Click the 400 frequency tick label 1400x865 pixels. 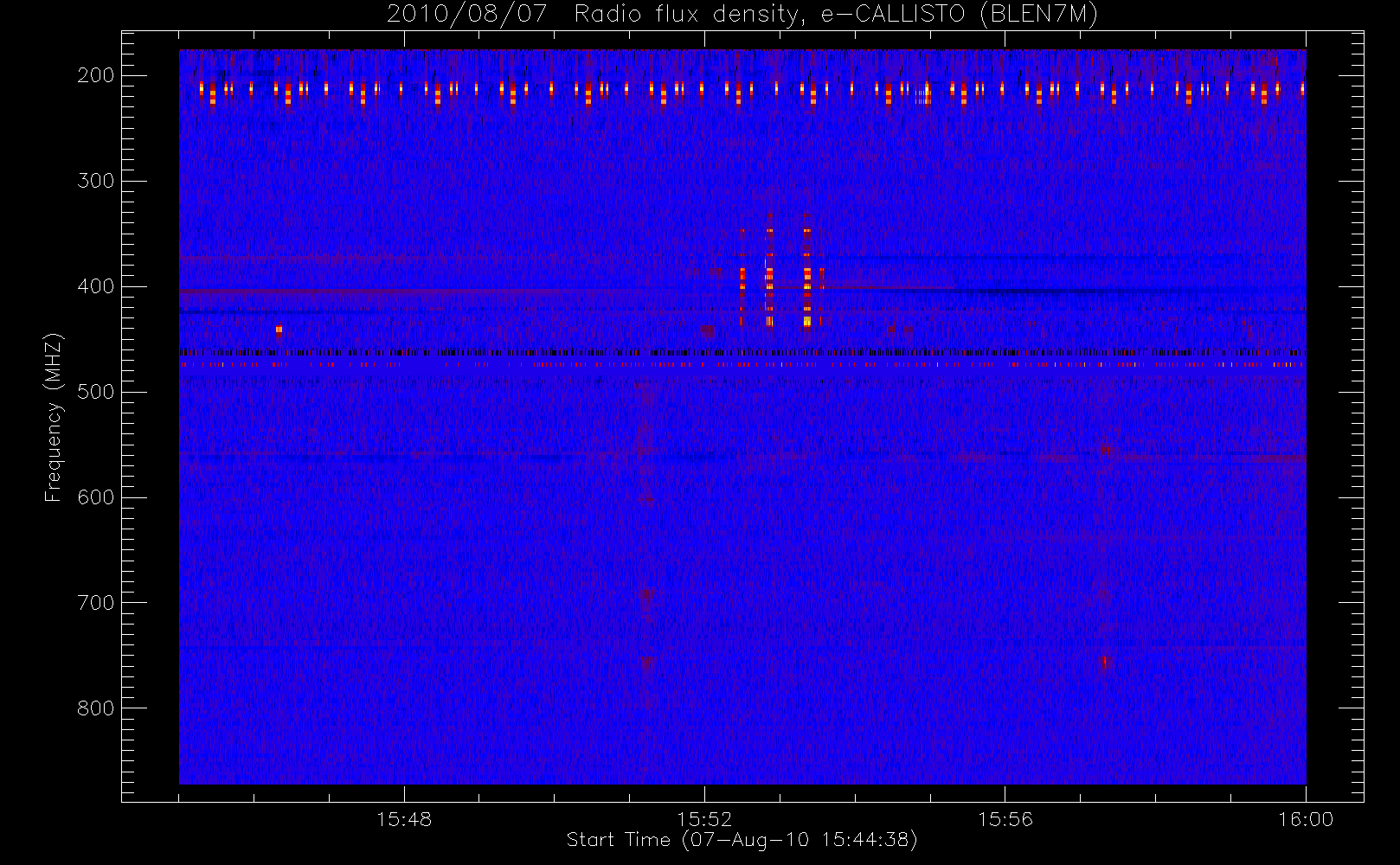tap(96, 286)
